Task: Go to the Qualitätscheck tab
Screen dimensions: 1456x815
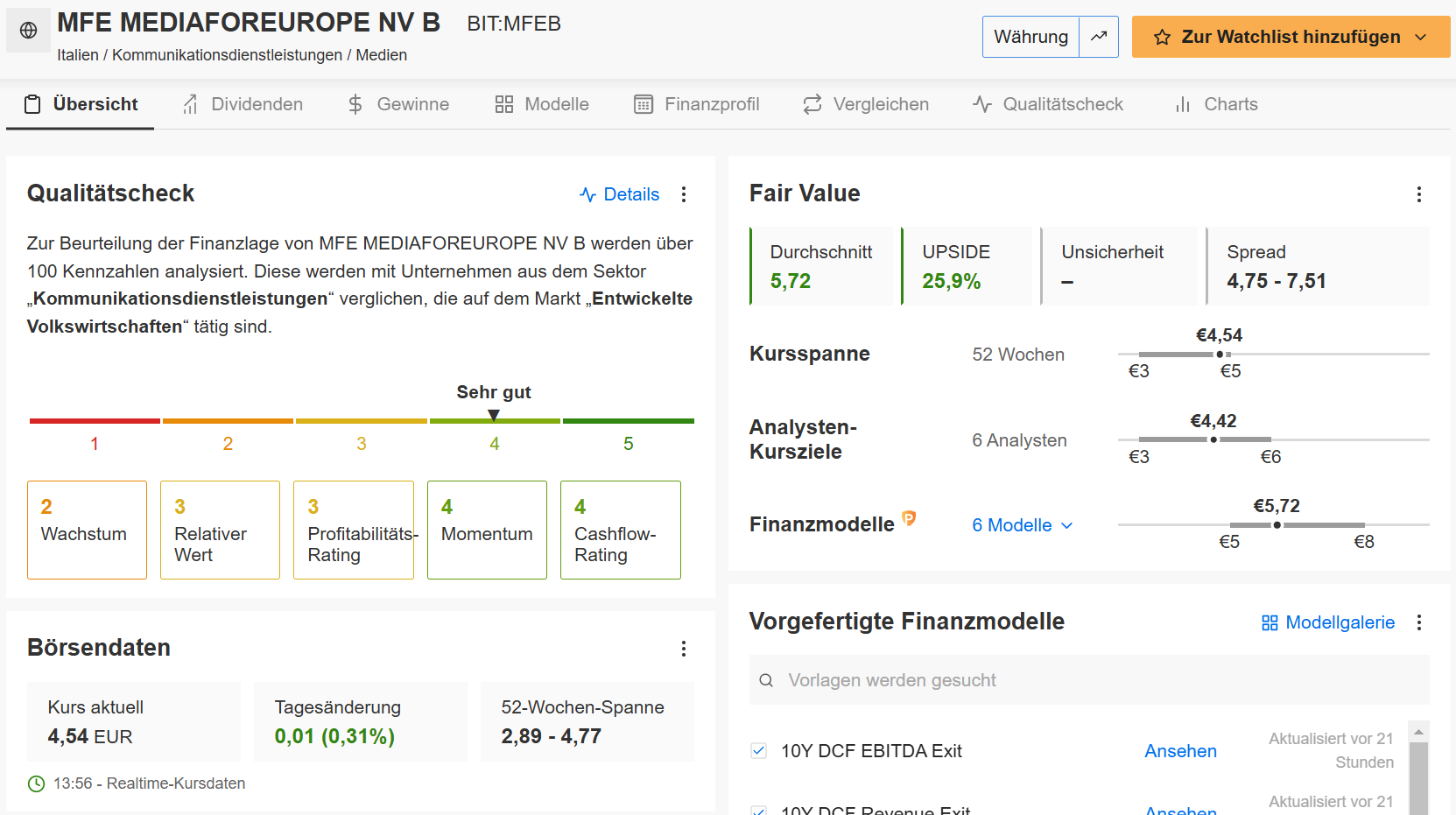Action: pos(1048,104)
